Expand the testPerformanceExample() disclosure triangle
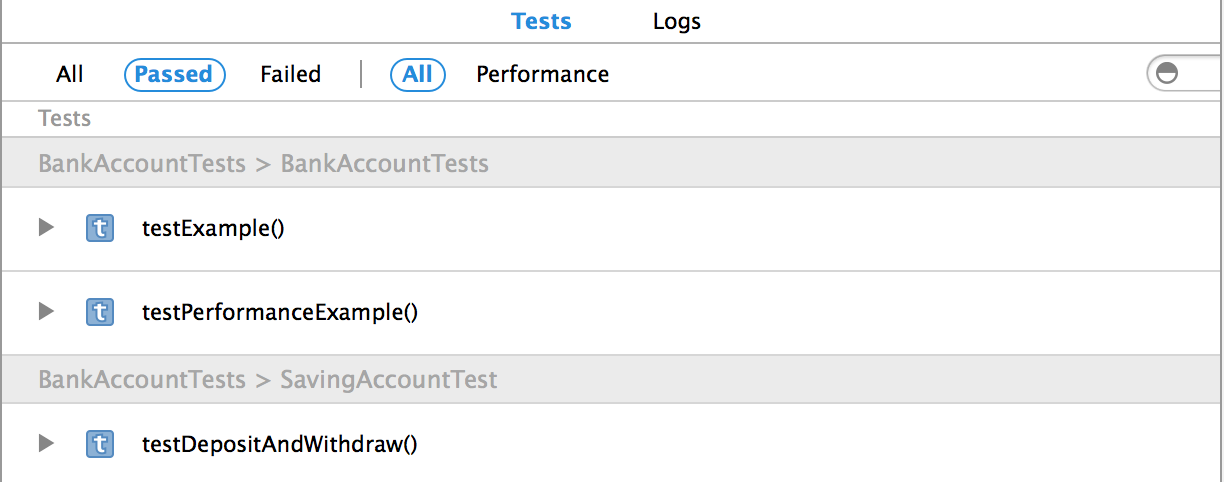 [x=45, y=312]
